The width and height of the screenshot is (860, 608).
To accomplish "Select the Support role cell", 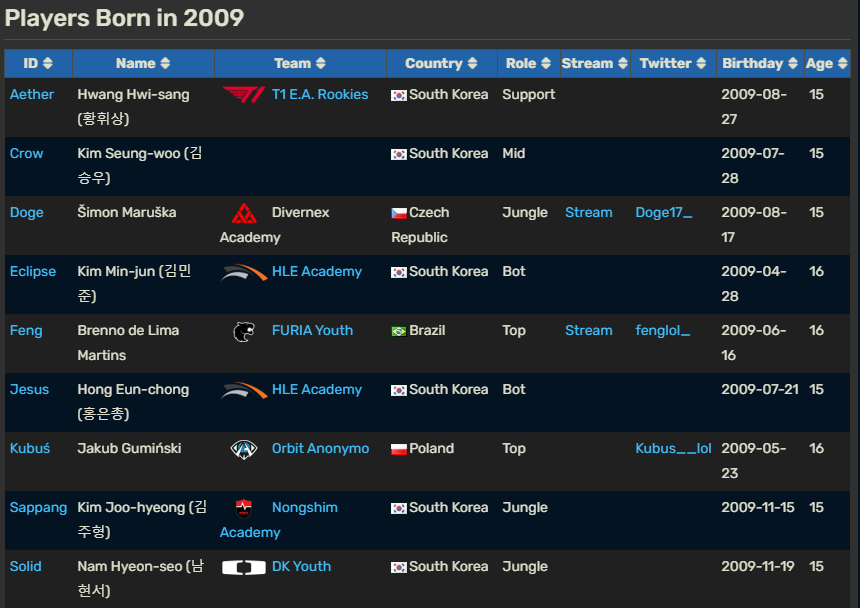I will [x=529, y=94].
